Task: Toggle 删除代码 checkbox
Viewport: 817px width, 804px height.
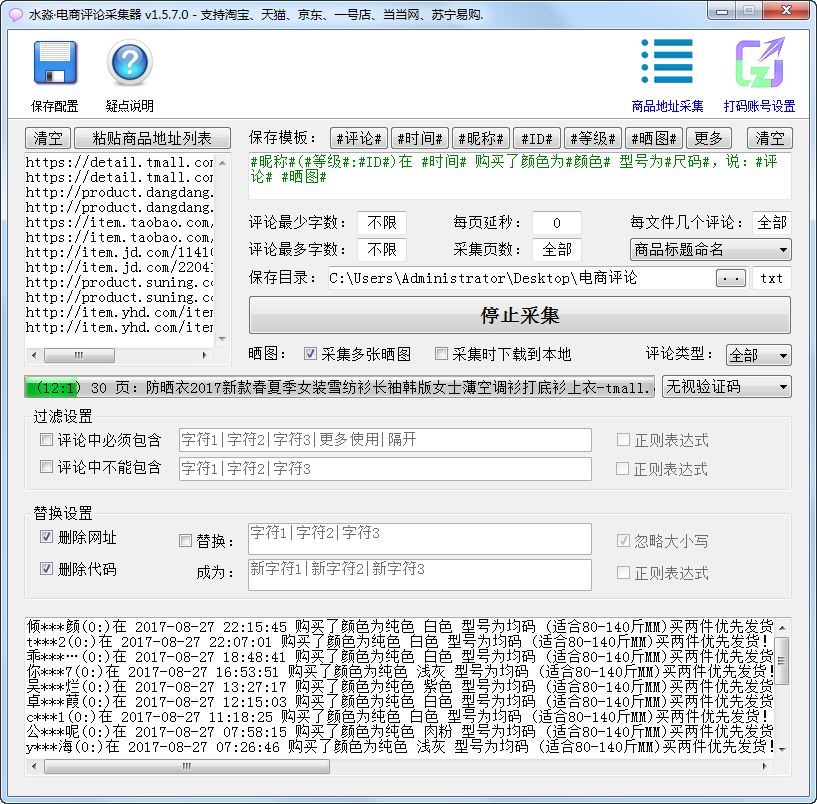Action: pyautogui.click(x=46, y=568)
